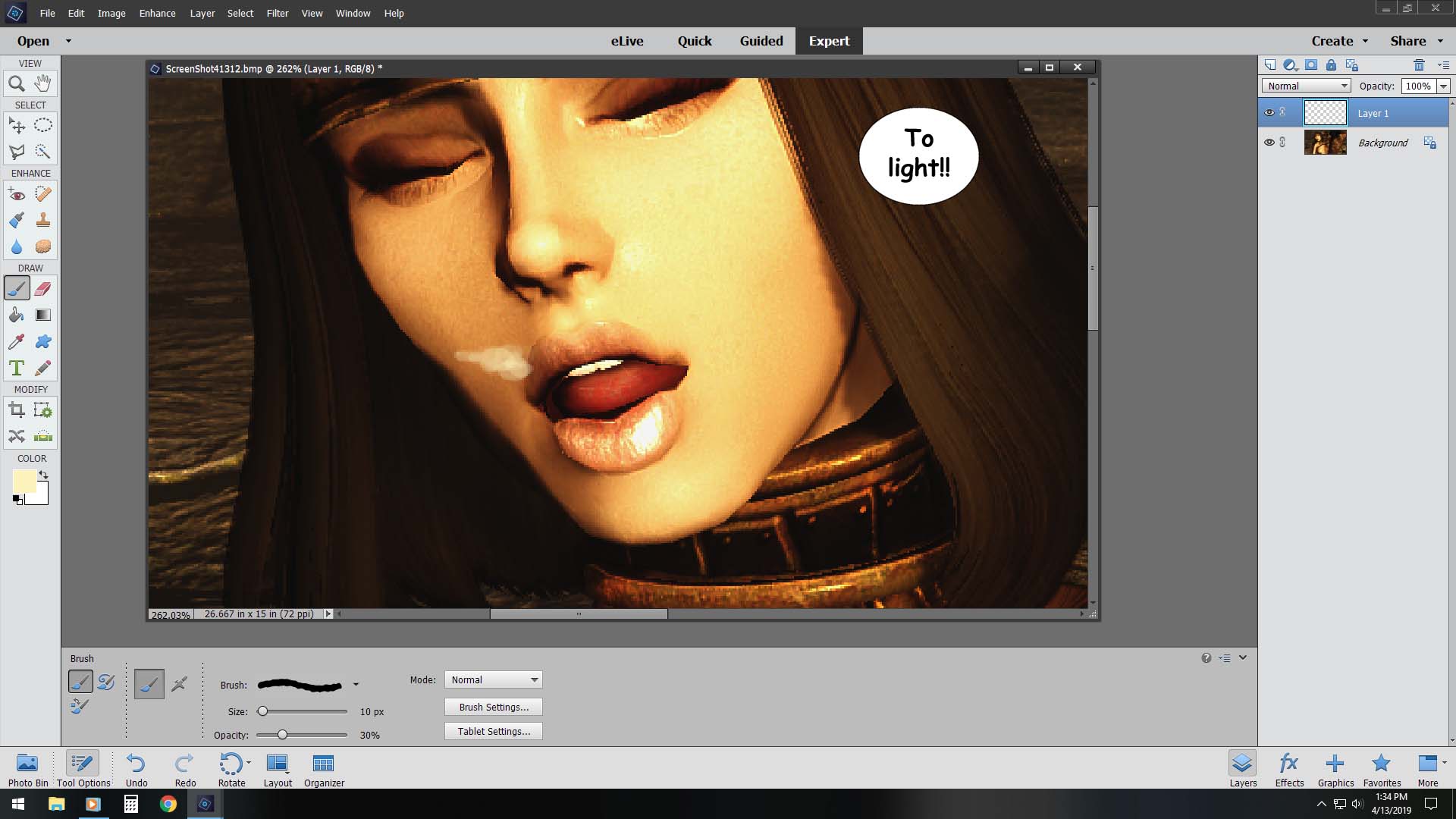Image resolution: width=1456 pixels, height=819 pixels.
Task: Open the Enhance menu
Action: pos(157,14)
